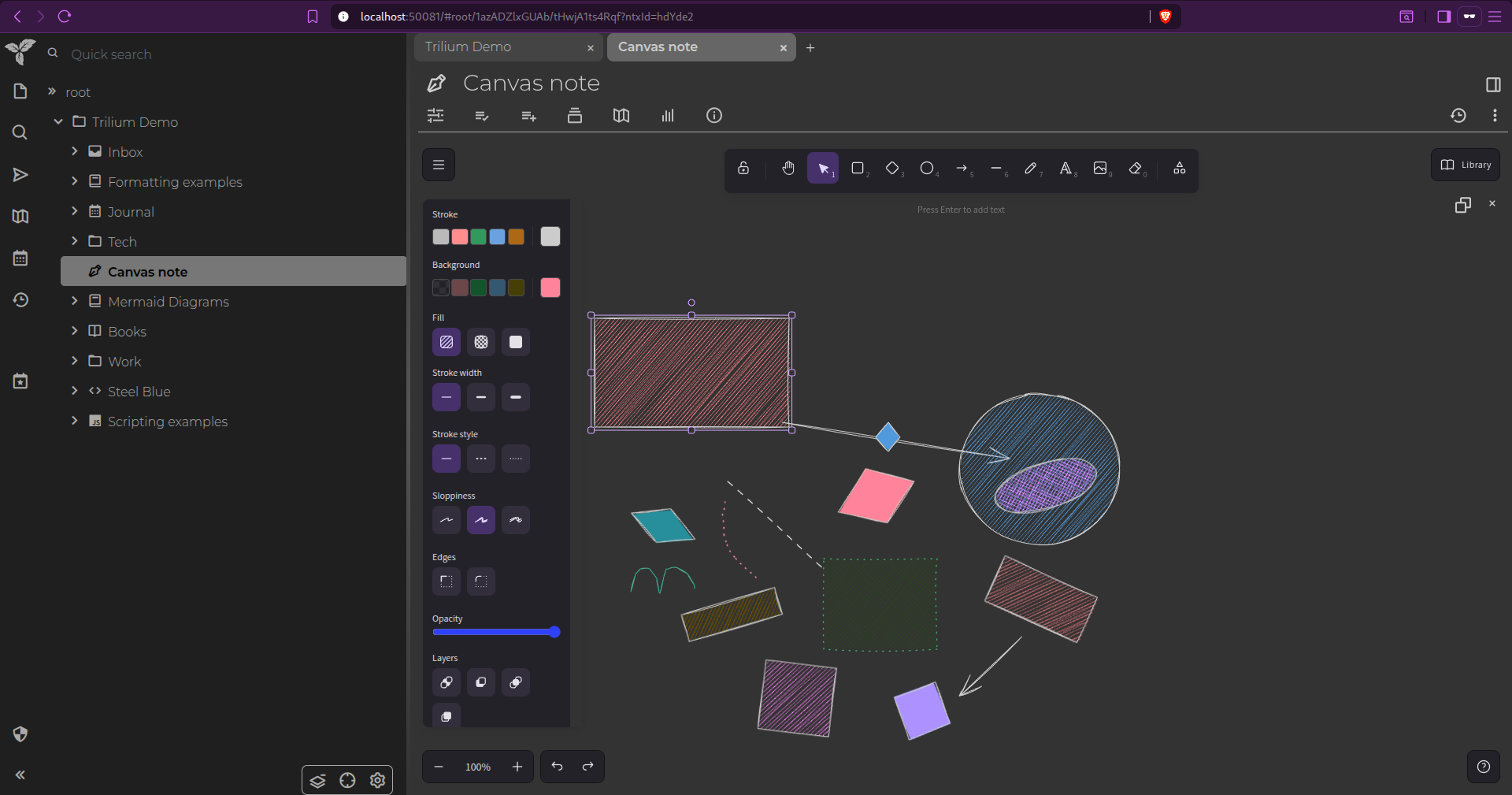The image size is (1512, 795).
Task: Expand the Journal tree node
Action: pyautogui.click(x=75, y=211)
